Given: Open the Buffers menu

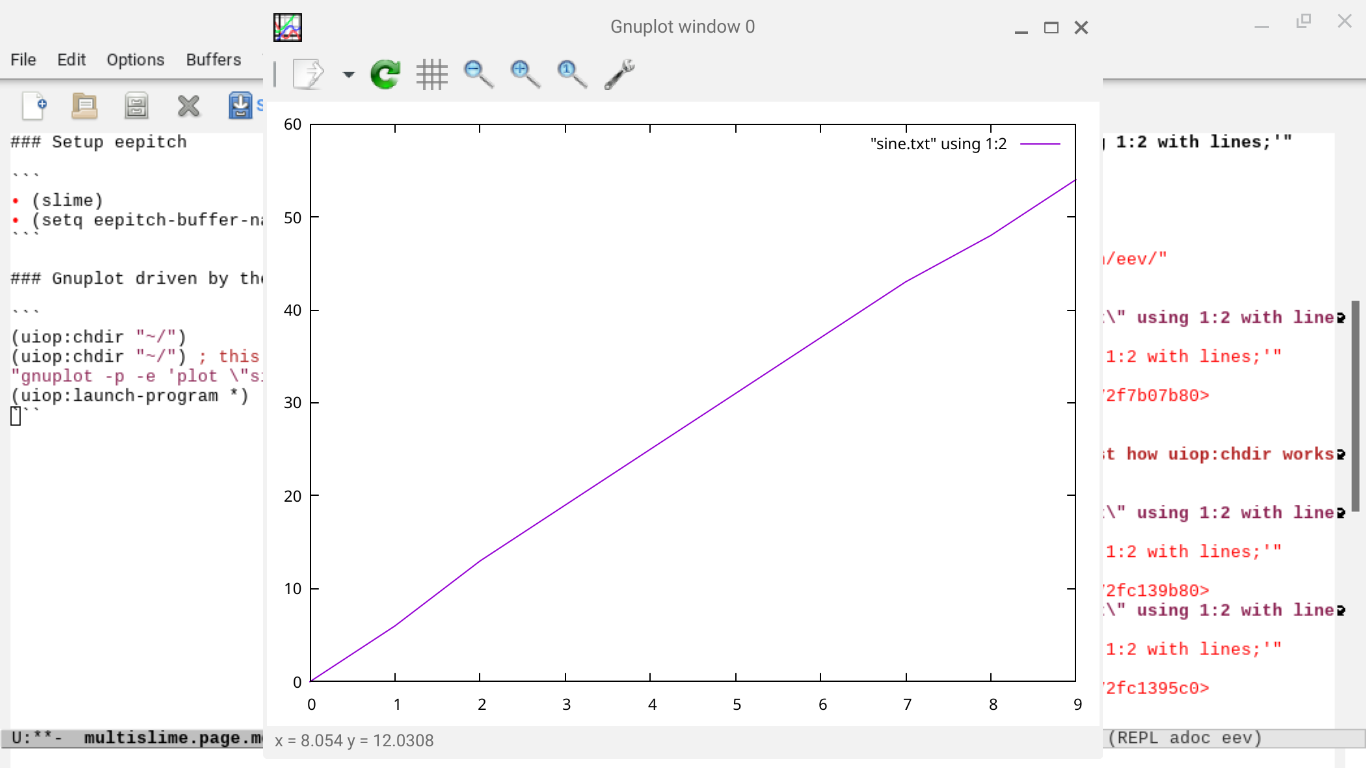Looking at the screenshot, I should click(213, 60).
